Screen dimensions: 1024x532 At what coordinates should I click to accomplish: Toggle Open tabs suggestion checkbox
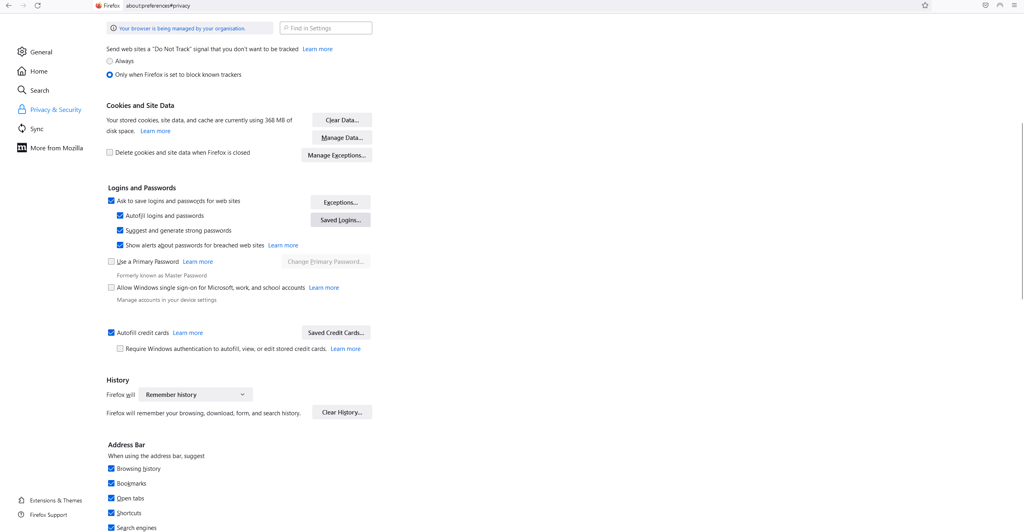[x=111, y=498]
